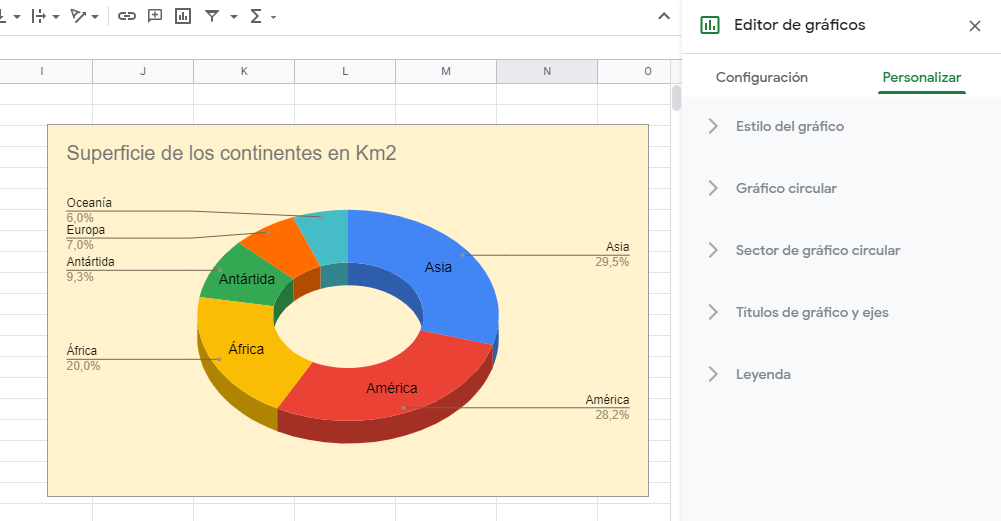Click the functions sigma icon
1001x521 pixels.
coord(256,16)
